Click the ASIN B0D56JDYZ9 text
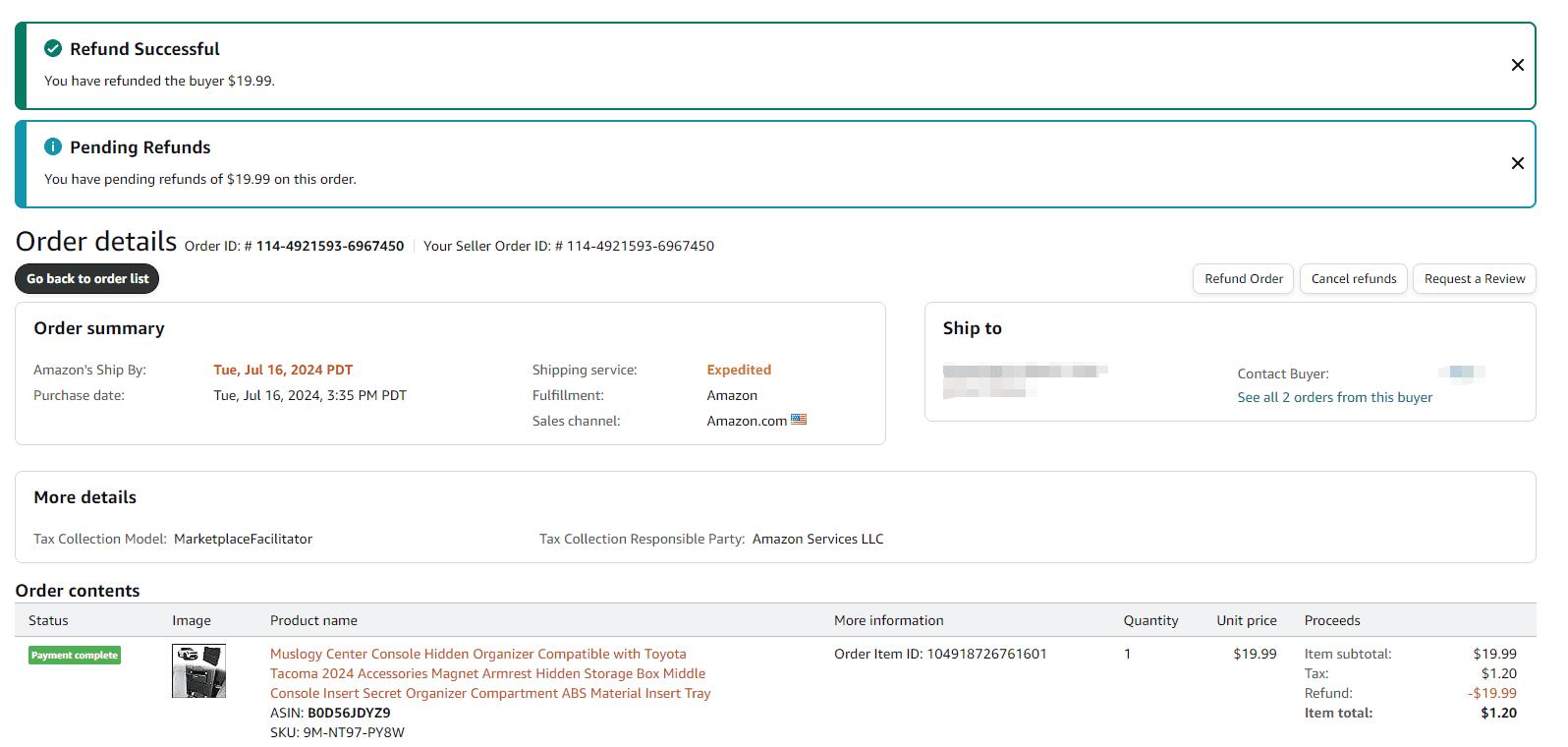This screenshot has width=1568, height=747. tap(348, 713)
